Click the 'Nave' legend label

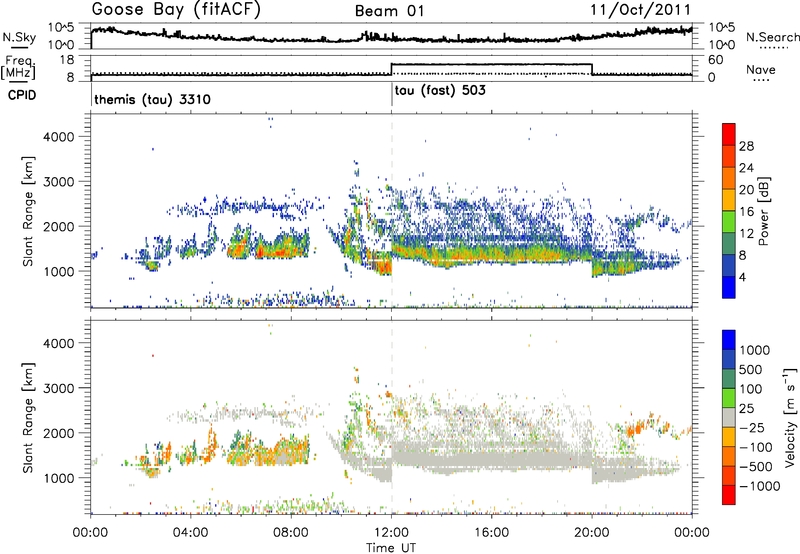tap(760, 69)
